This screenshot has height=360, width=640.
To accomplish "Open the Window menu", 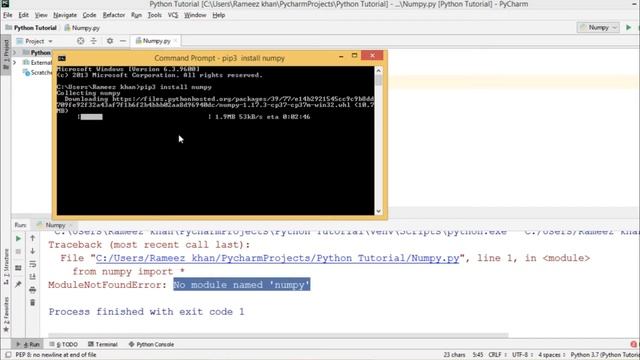I will coord(195,15).
